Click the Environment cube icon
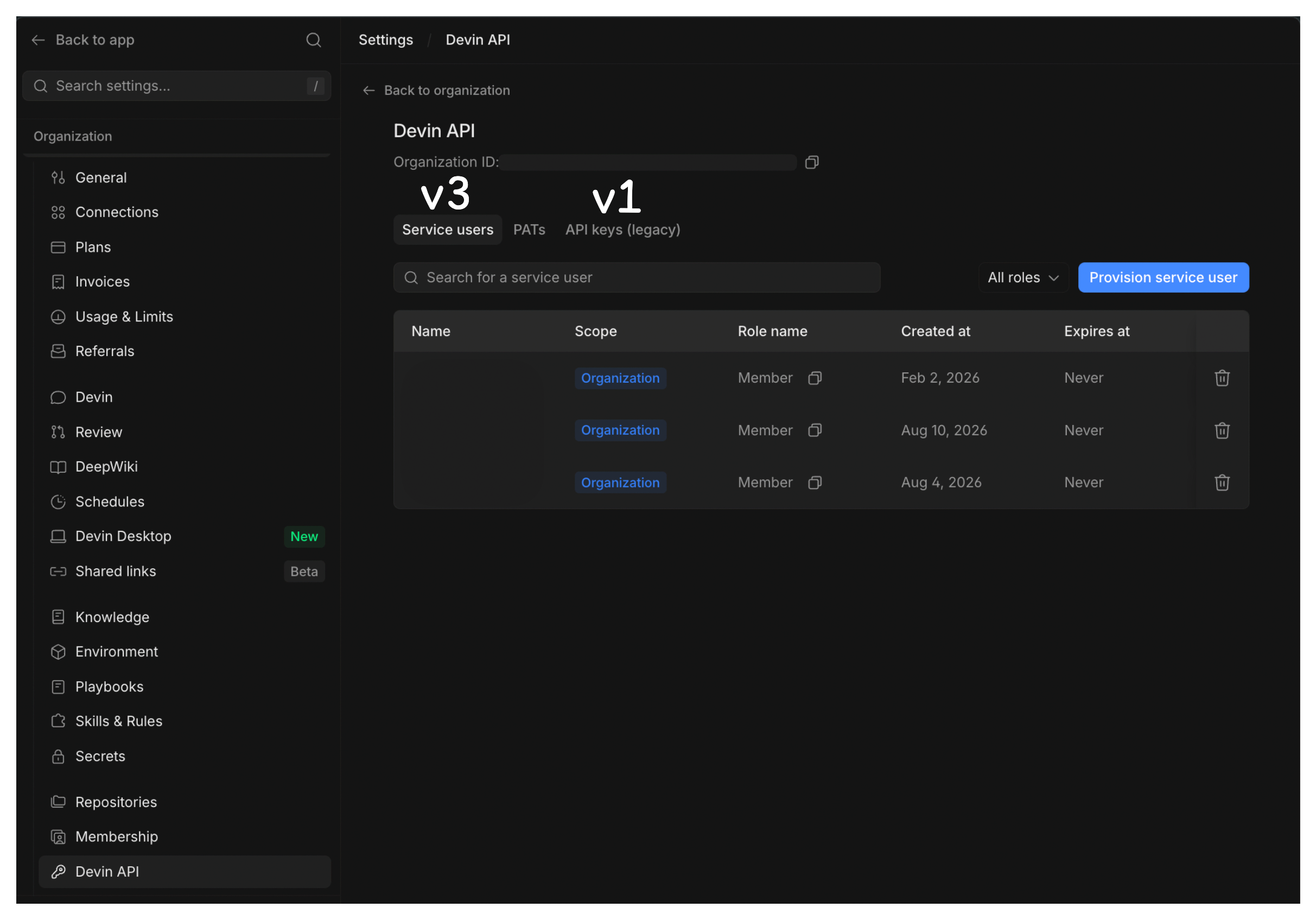Screen dimensions: 1316x920 pos(58,652)
